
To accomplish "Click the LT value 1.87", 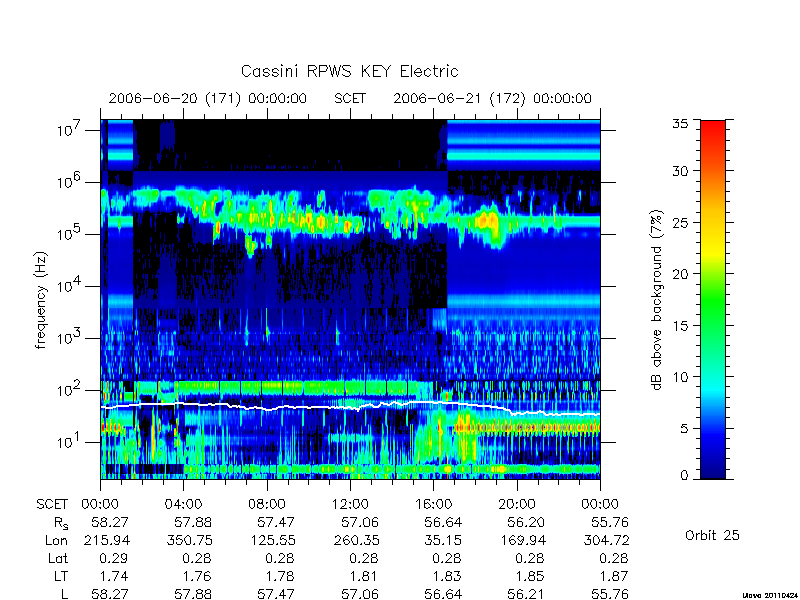I will (613, 576).
